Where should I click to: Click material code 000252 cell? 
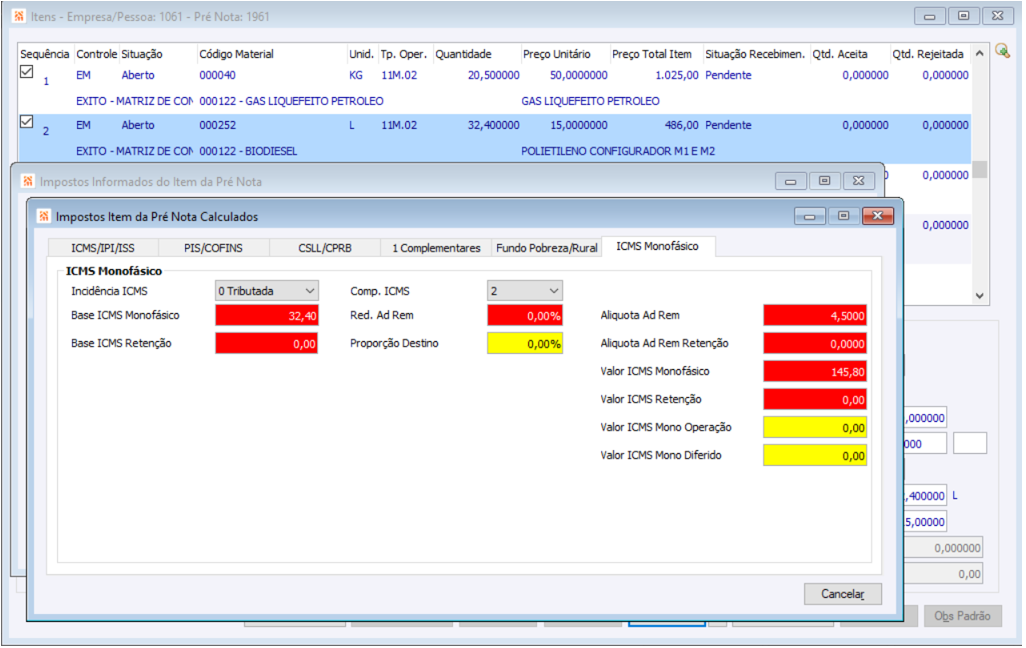pos(217,125)
